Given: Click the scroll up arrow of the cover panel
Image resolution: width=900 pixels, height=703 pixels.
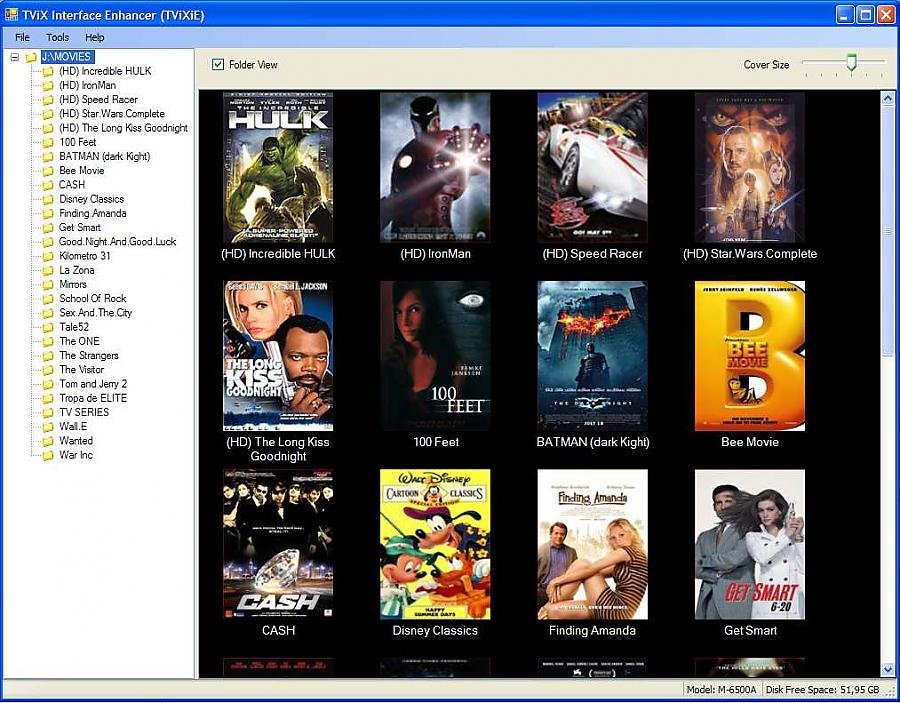Looking at the screenshot, I should [888, 98].
